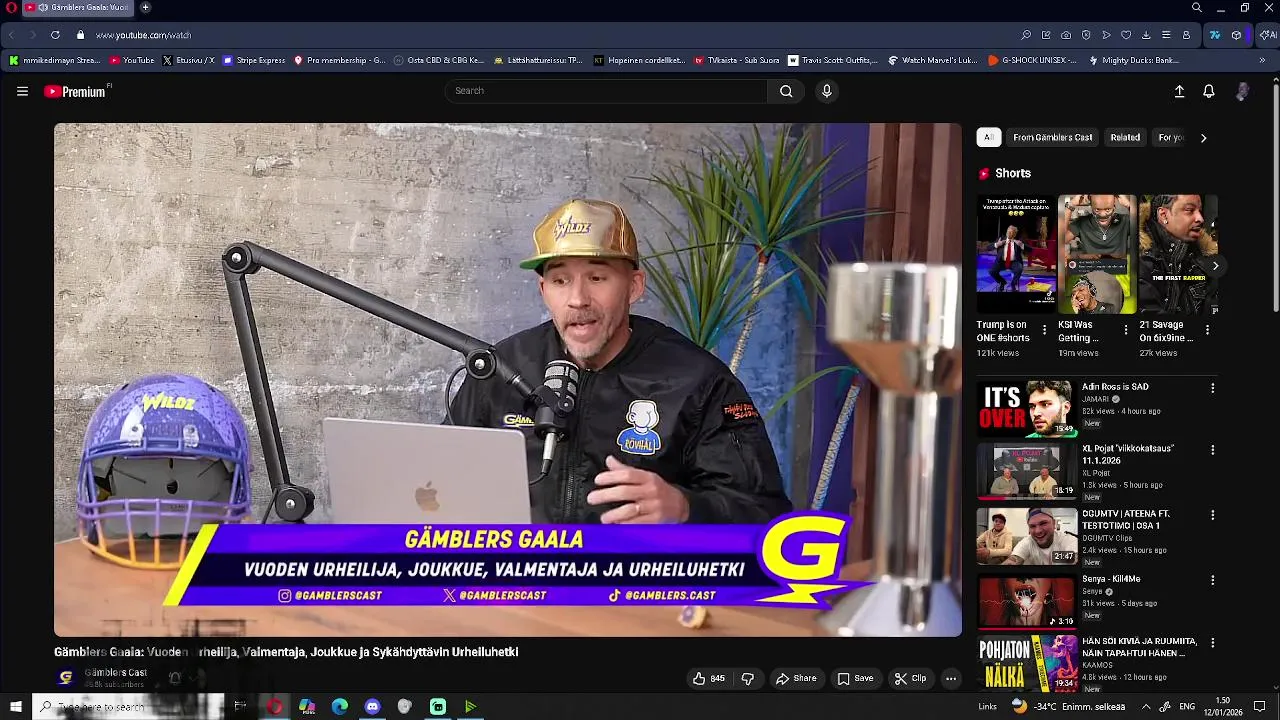1280x720 pixels.
Task: Open options for XL Pojat viikkokatsaus video
Action: pyautogui.click(x=1212, y=450)
